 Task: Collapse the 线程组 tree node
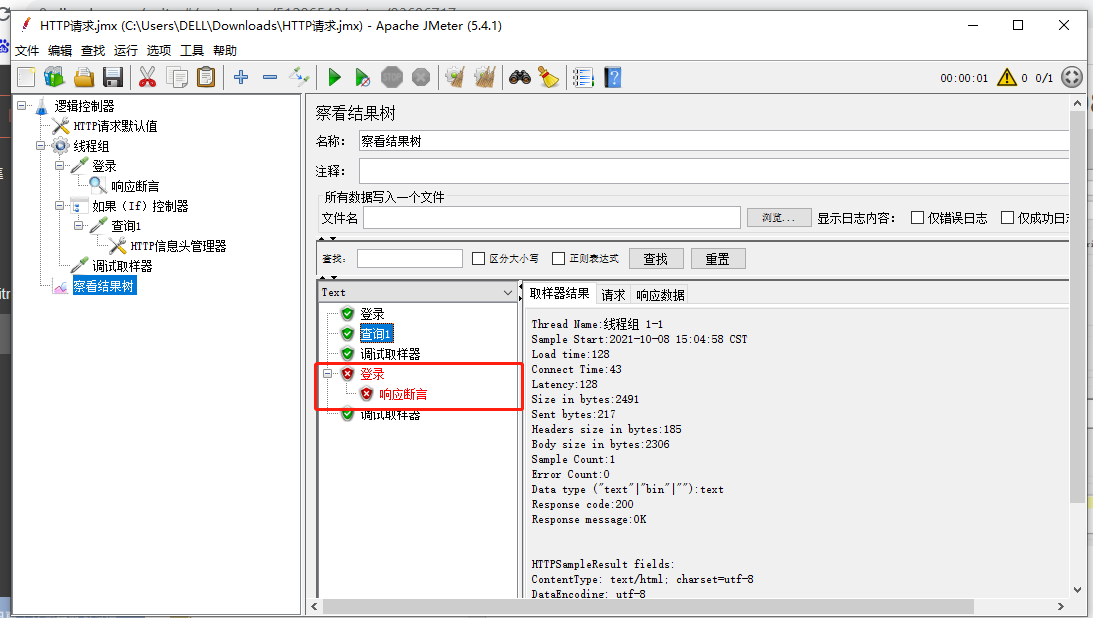pyautogui.click(x=40, y=146)
